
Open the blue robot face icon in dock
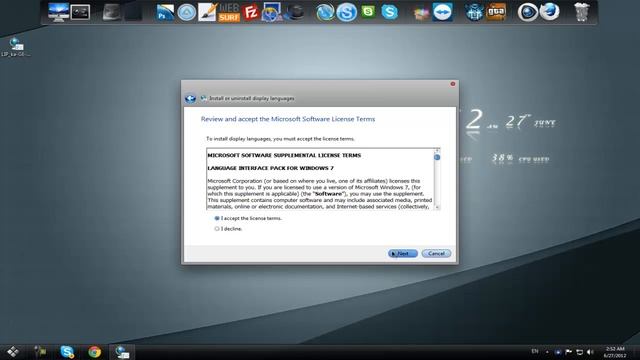point(474,12)
